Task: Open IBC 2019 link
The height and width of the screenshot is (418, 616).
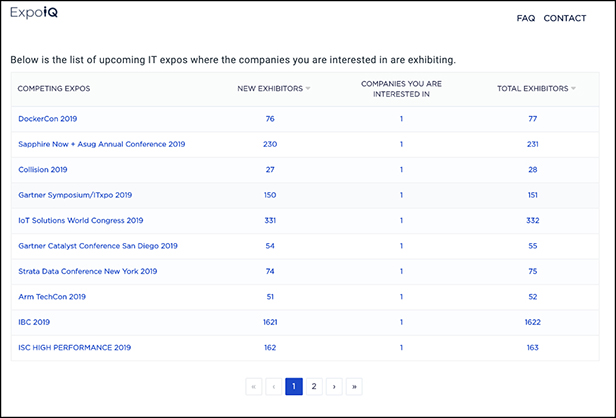Action: point(34,322)
